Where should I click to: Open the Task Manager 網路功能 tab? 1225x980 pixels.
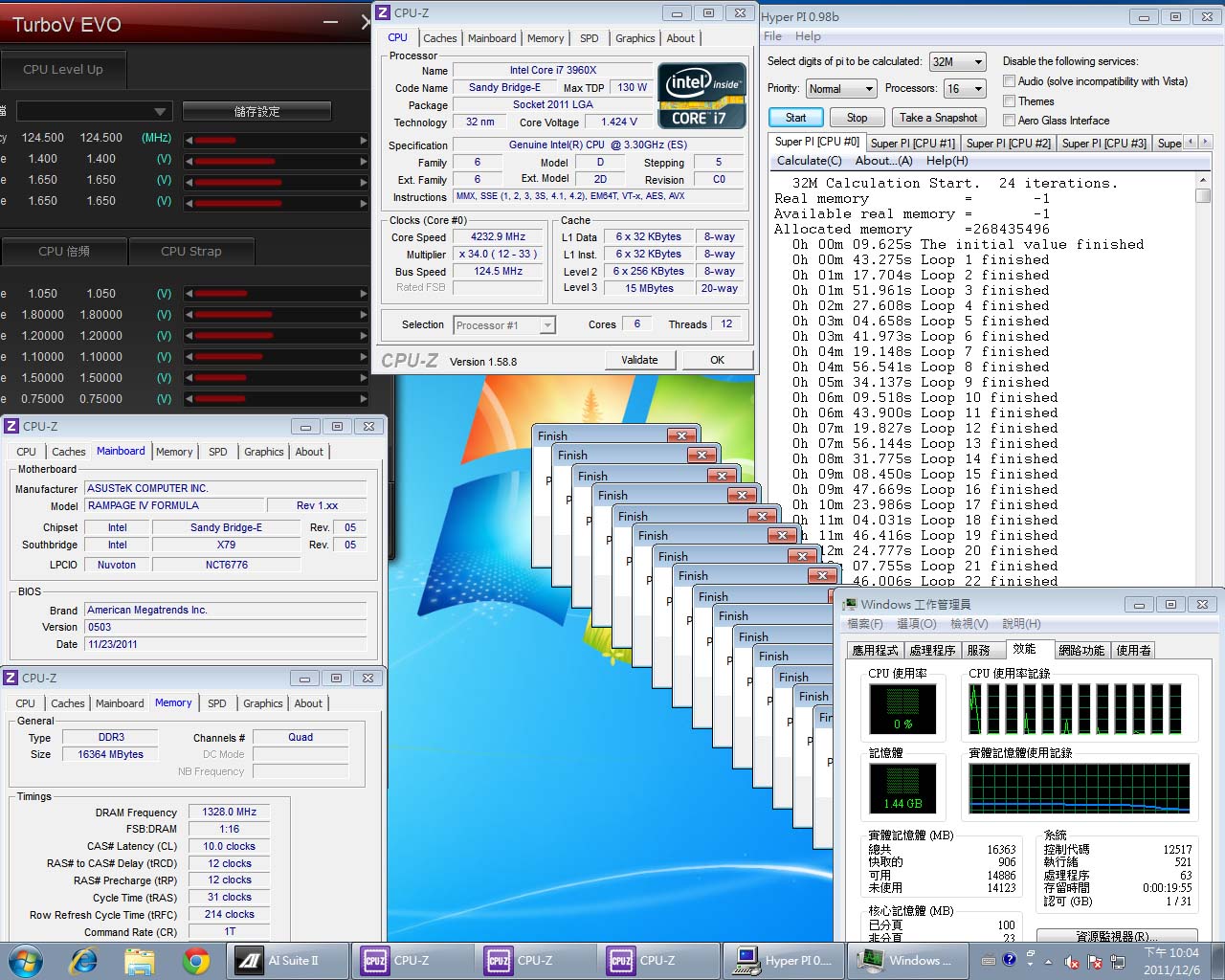[1081, 650]
